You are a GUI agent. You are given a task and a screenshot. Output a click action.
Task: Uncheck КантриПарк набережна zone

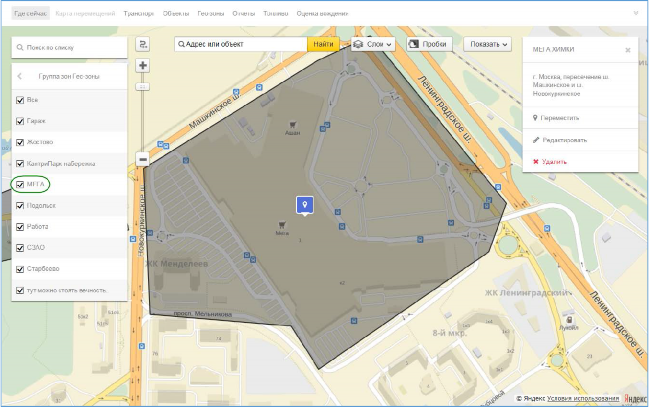point(19,164)
